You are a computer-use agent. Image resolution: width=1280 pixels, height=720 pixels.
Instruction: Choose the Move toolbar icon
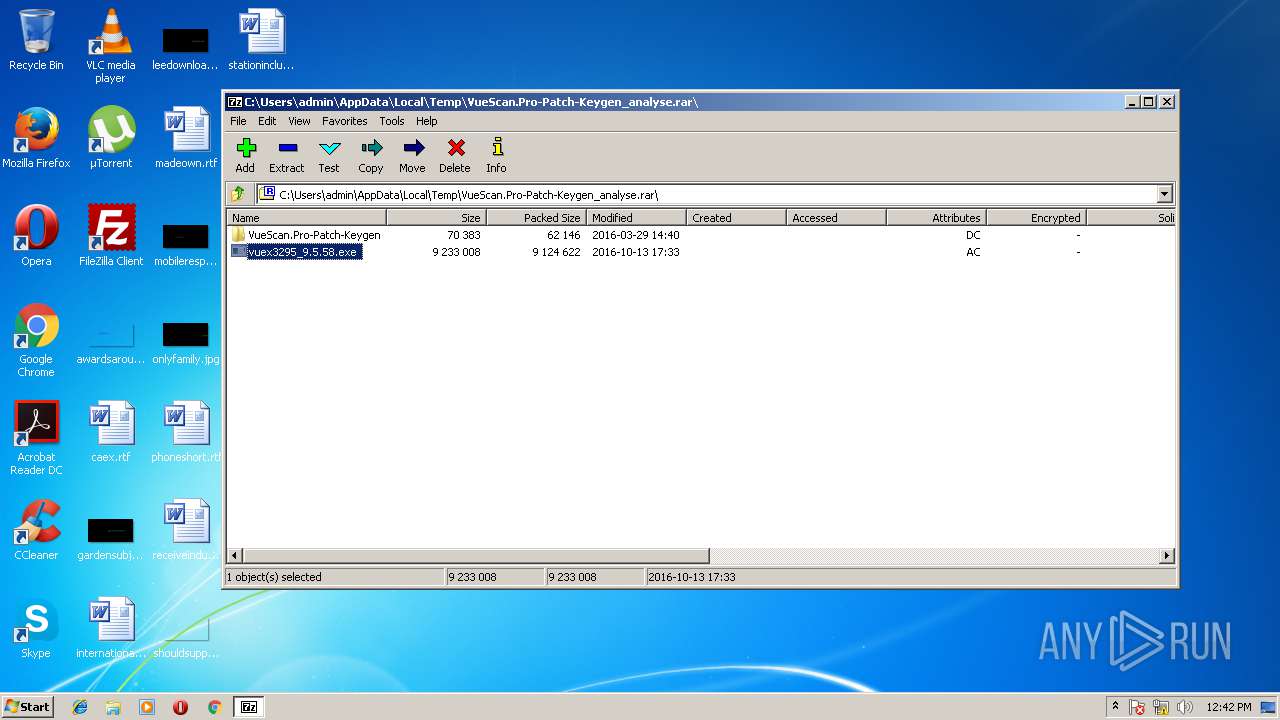click(412, 155)
